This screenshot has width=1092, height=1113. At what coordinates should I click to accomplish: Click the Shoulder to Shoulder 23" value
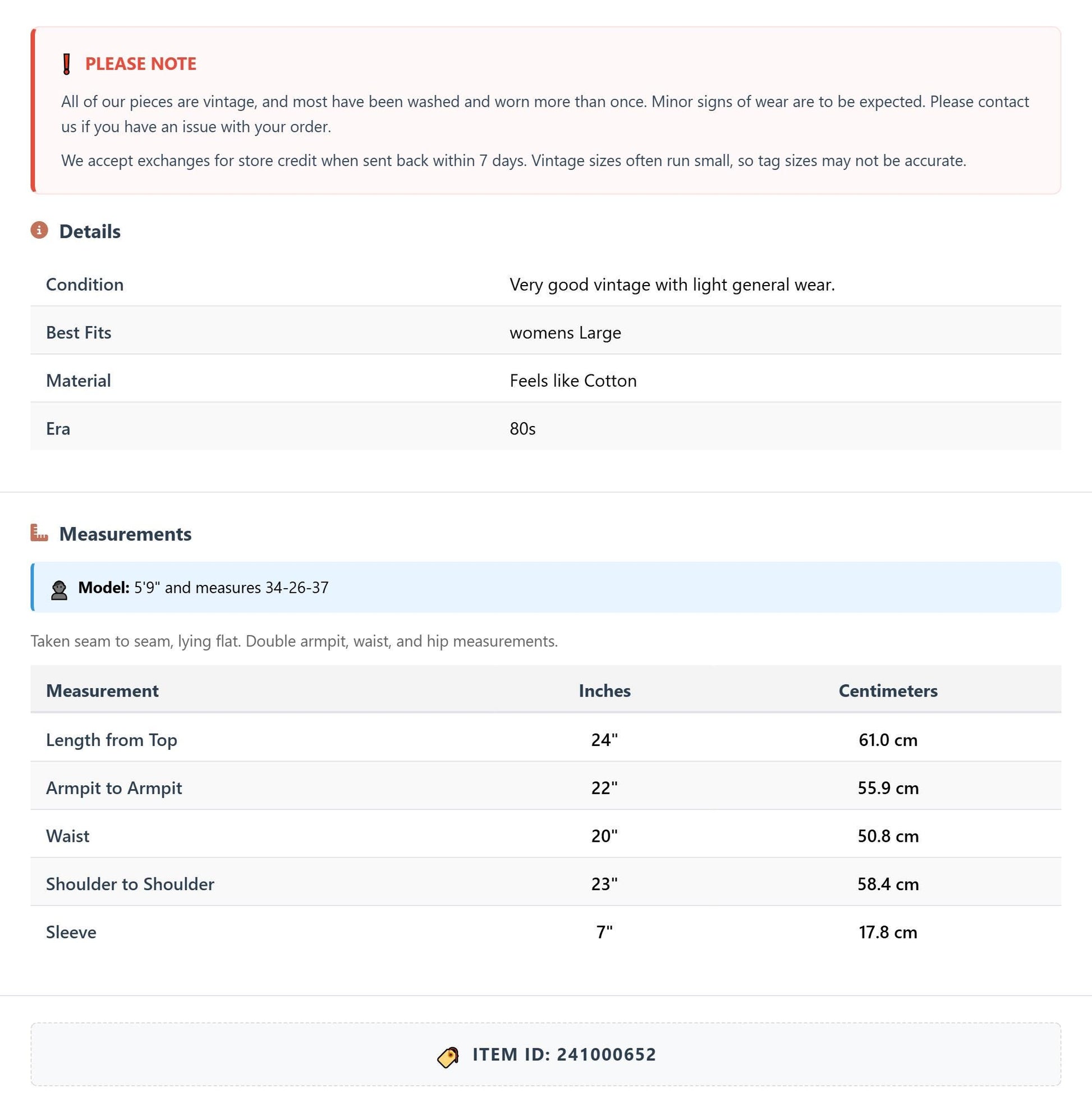pos(604,884)
